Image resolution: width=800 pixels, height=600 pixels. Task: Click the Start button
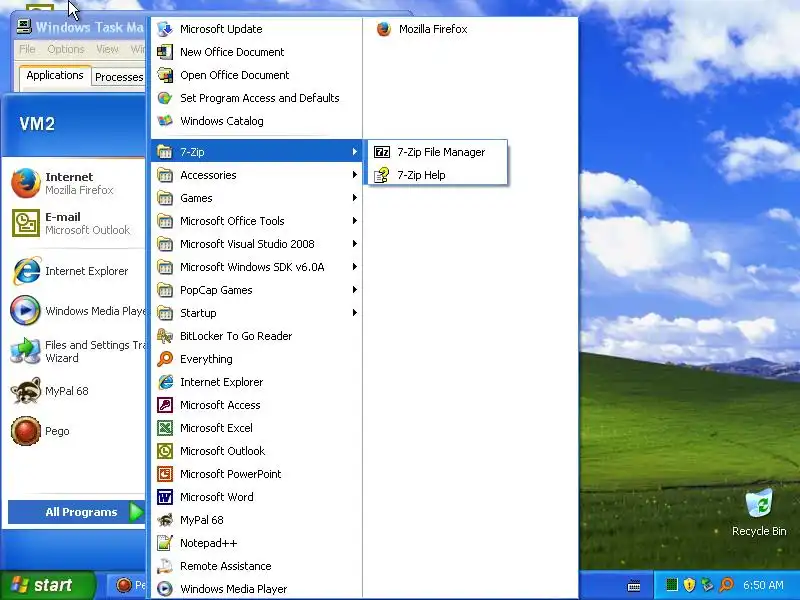48,585
